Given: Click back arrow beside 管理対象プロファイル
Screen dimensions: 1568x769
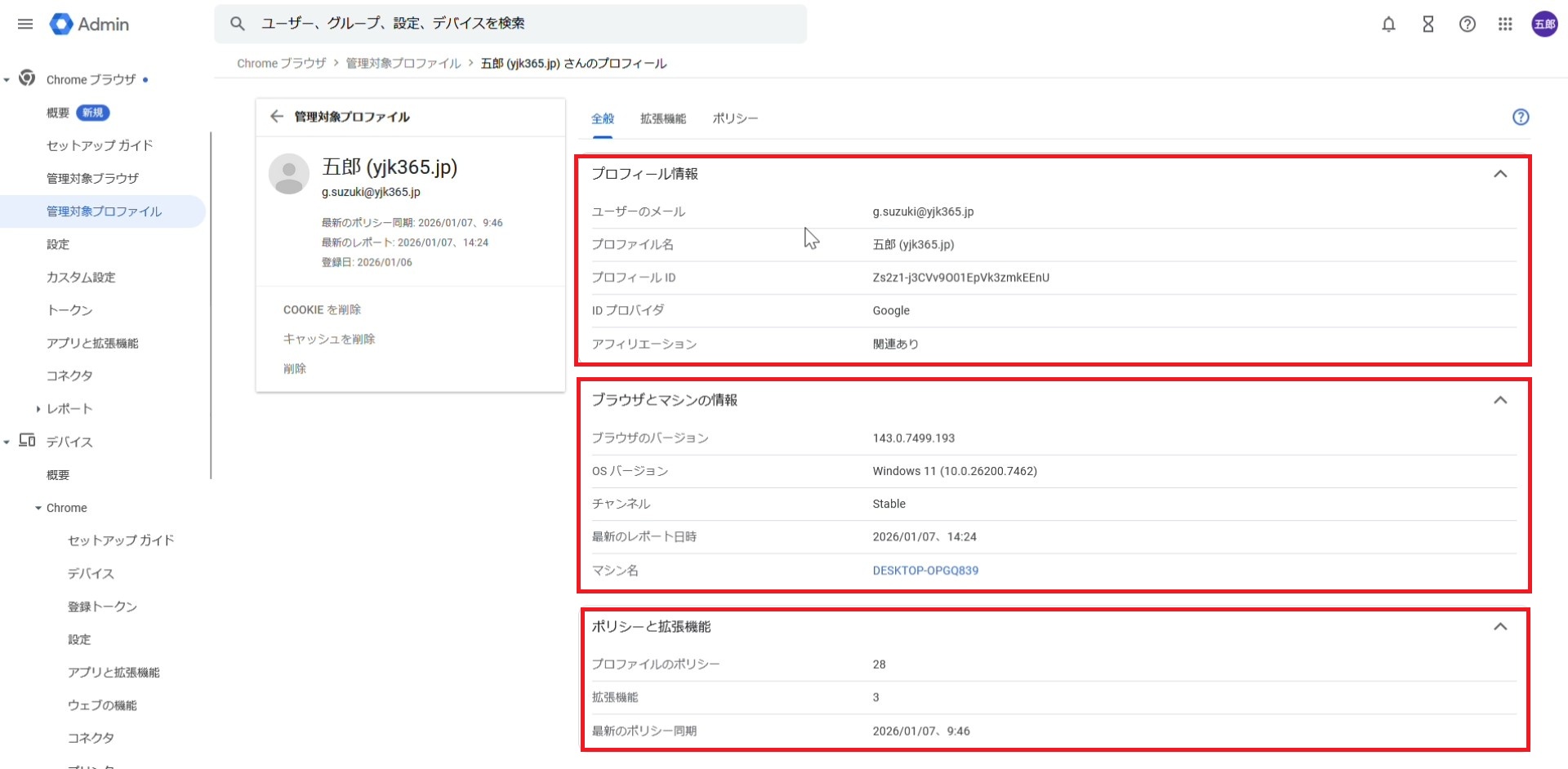Looking at the screenshot, I should [277, 117].
